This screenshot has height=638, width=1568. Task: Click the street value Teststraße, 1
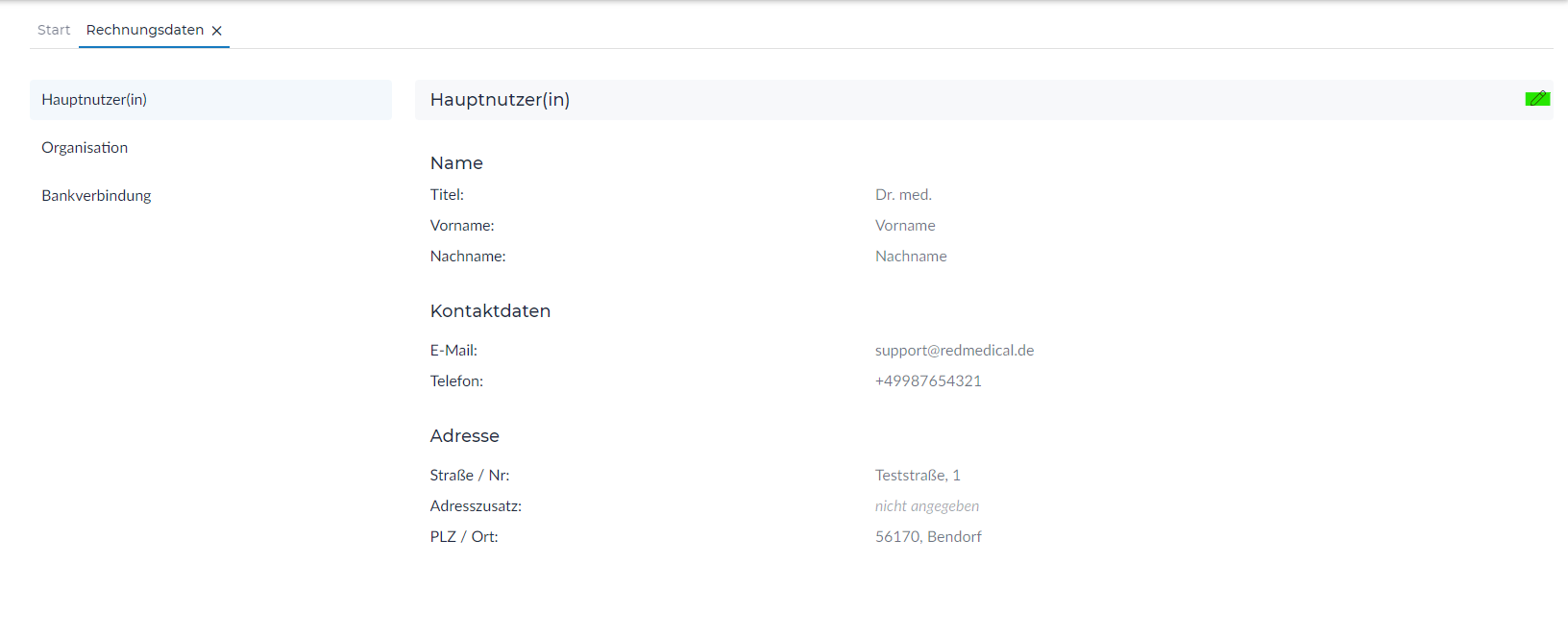[x=918, y=476]
